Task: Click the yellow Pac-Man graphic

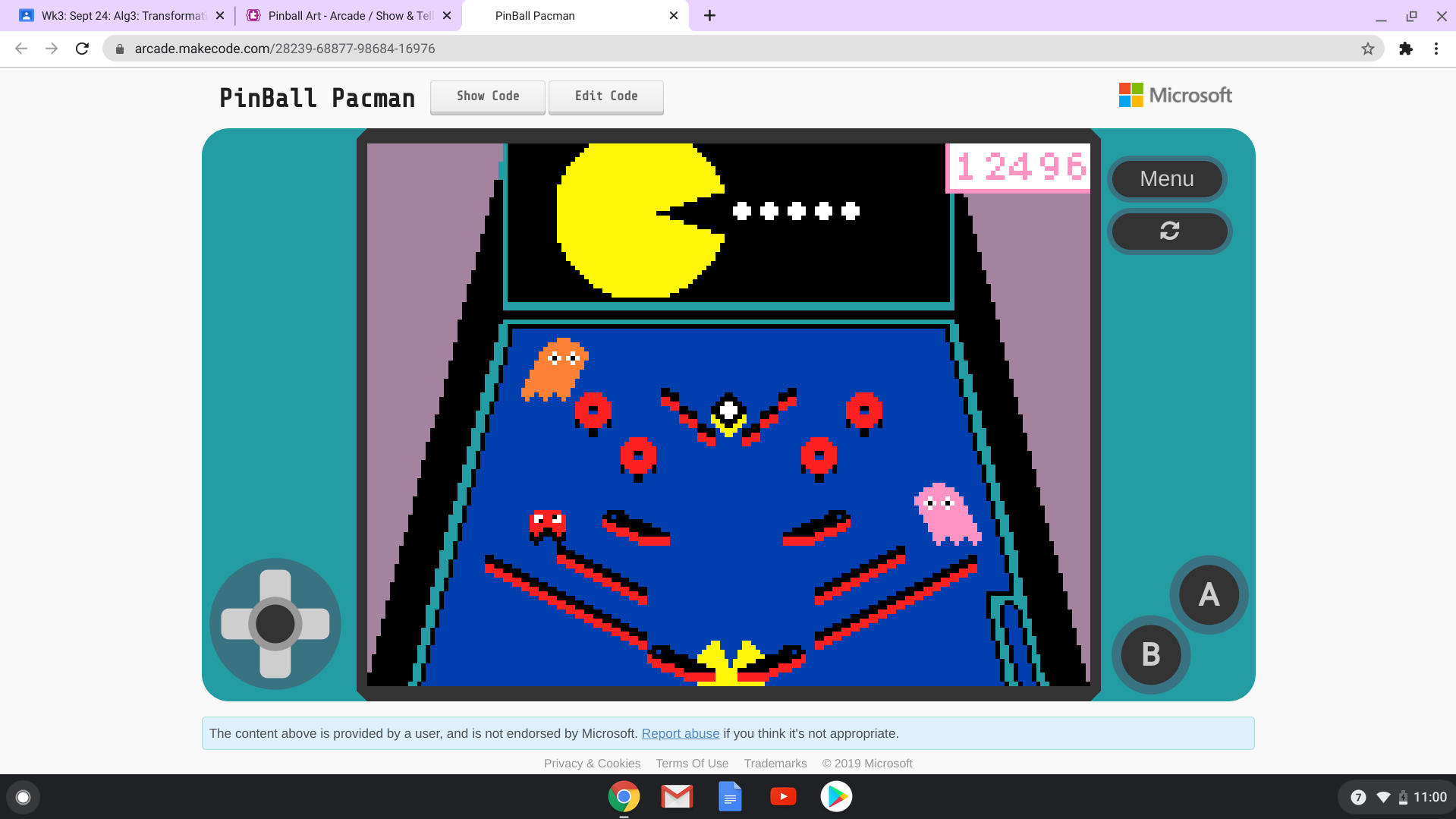Action: coord(641,220)
